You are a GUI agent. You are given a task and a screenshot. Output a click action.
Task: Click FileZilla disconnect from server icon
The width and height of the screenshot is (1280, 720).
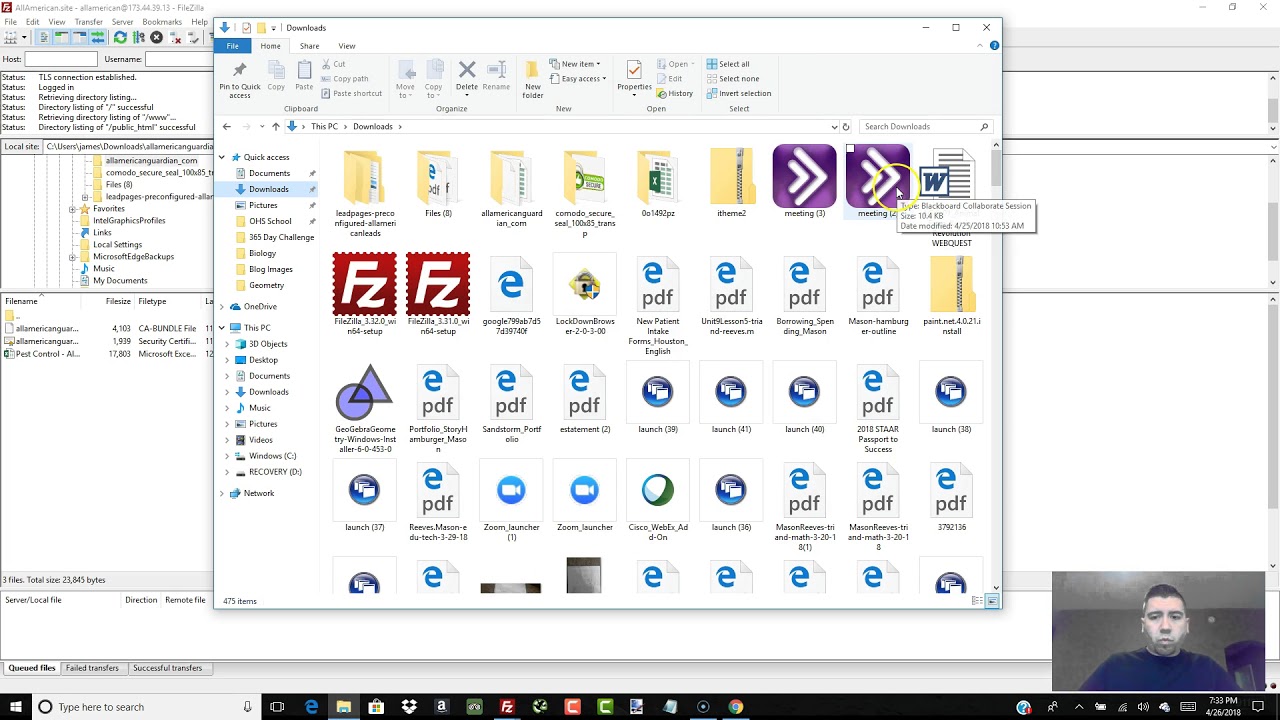(173, 37)
